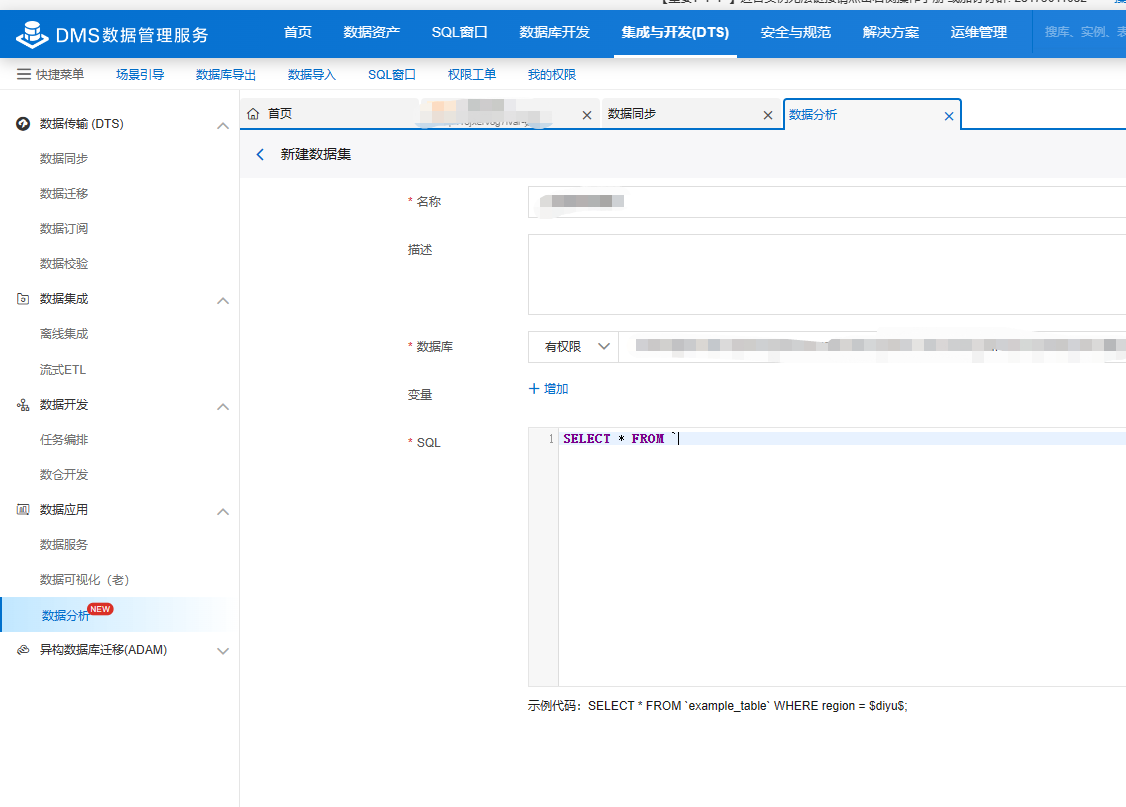Open the 数据库开发 top menu
1126x807 pixels.
[x=554, y=32]
